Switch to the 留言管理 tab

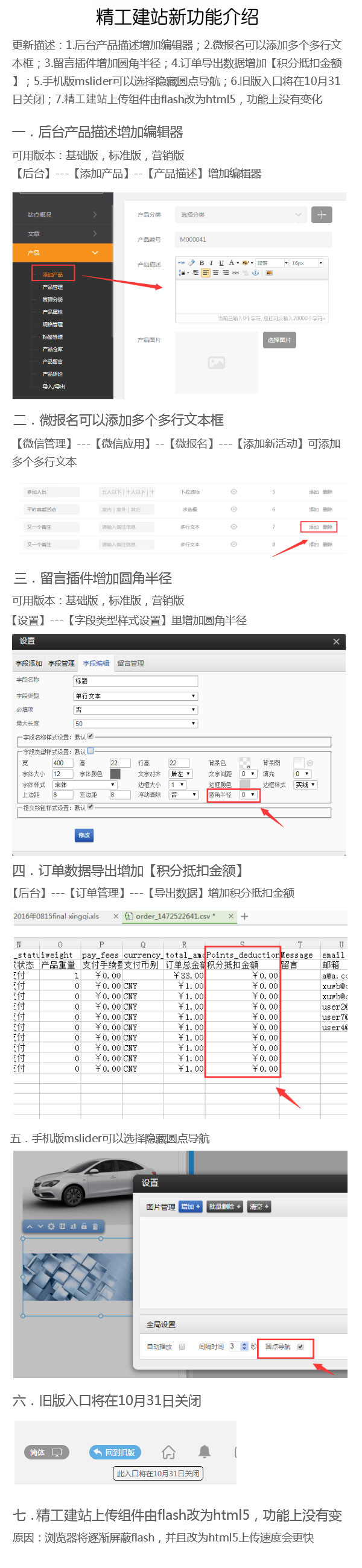point(130,663)
